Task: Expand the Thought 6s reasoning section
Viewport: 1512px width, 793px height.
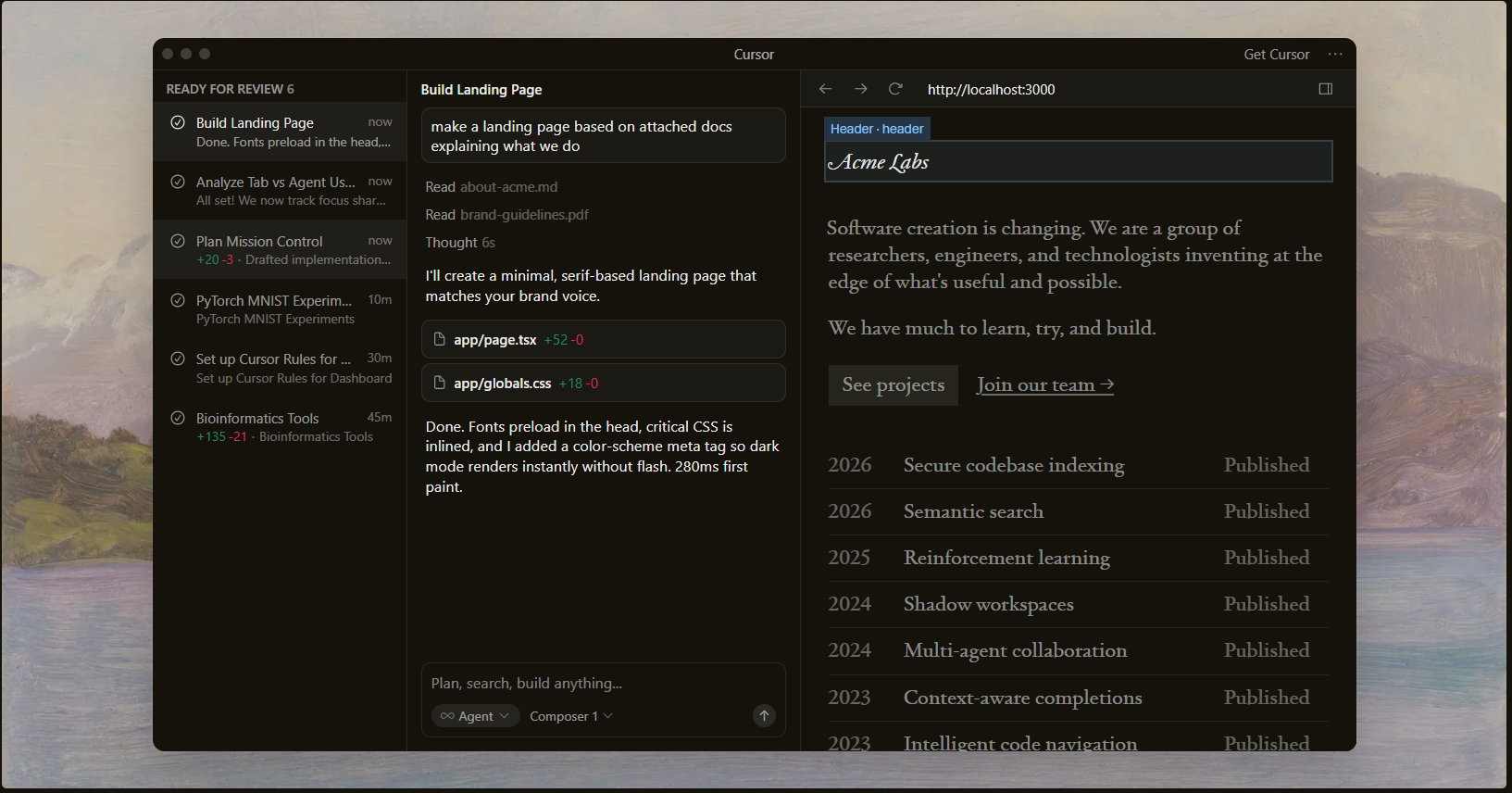Action: pos(460,243)
